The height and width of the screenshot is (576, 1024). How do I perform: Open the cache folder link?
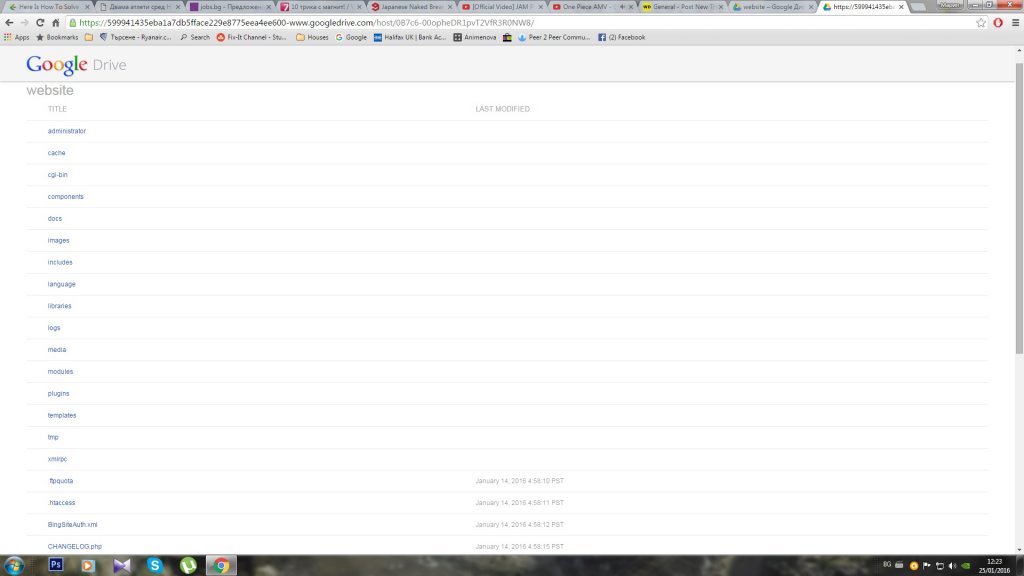(x=56, y=153)
